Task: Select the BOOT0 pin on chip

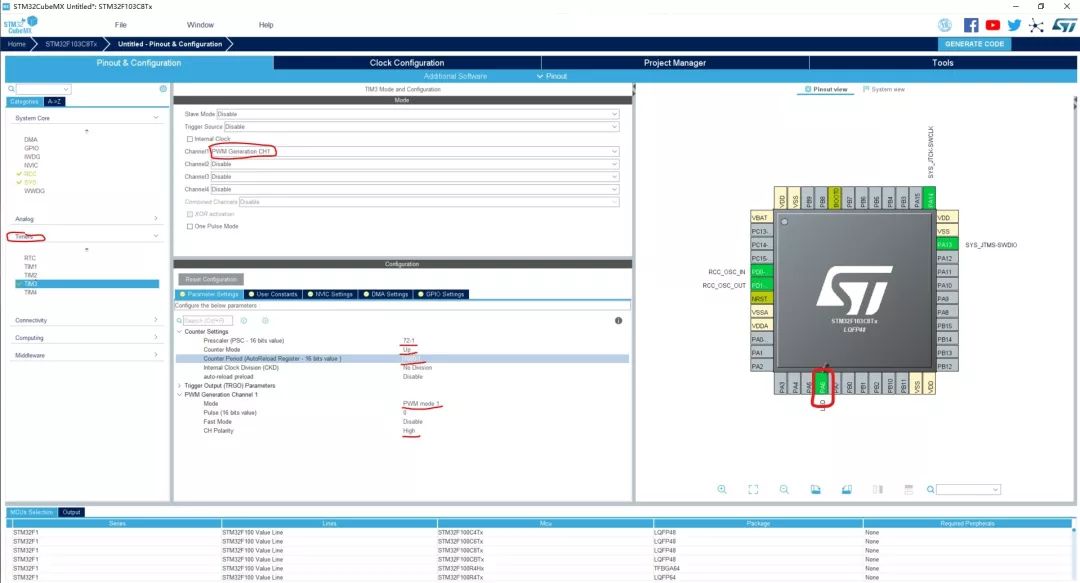Action: point(835,198)
